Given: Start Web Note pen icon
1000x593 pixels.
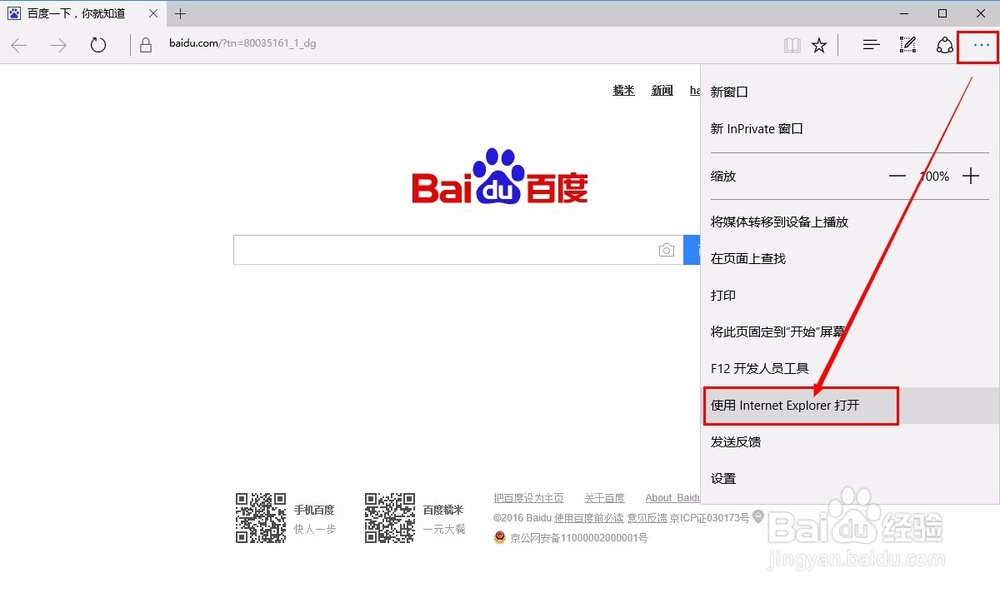Looking at the screenshot, I should click(x=908, y=45).
